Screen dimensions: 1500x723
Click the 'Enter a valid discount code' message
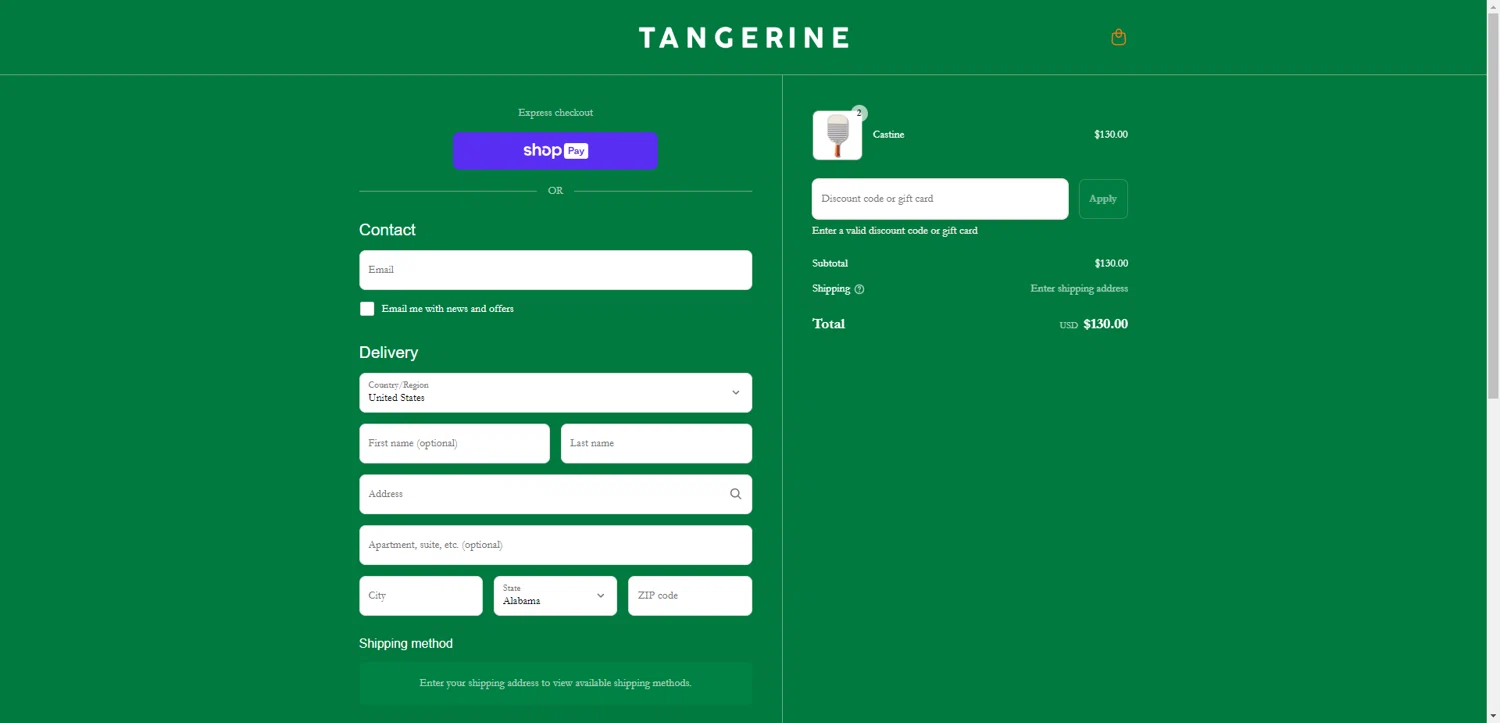(895, 231)
